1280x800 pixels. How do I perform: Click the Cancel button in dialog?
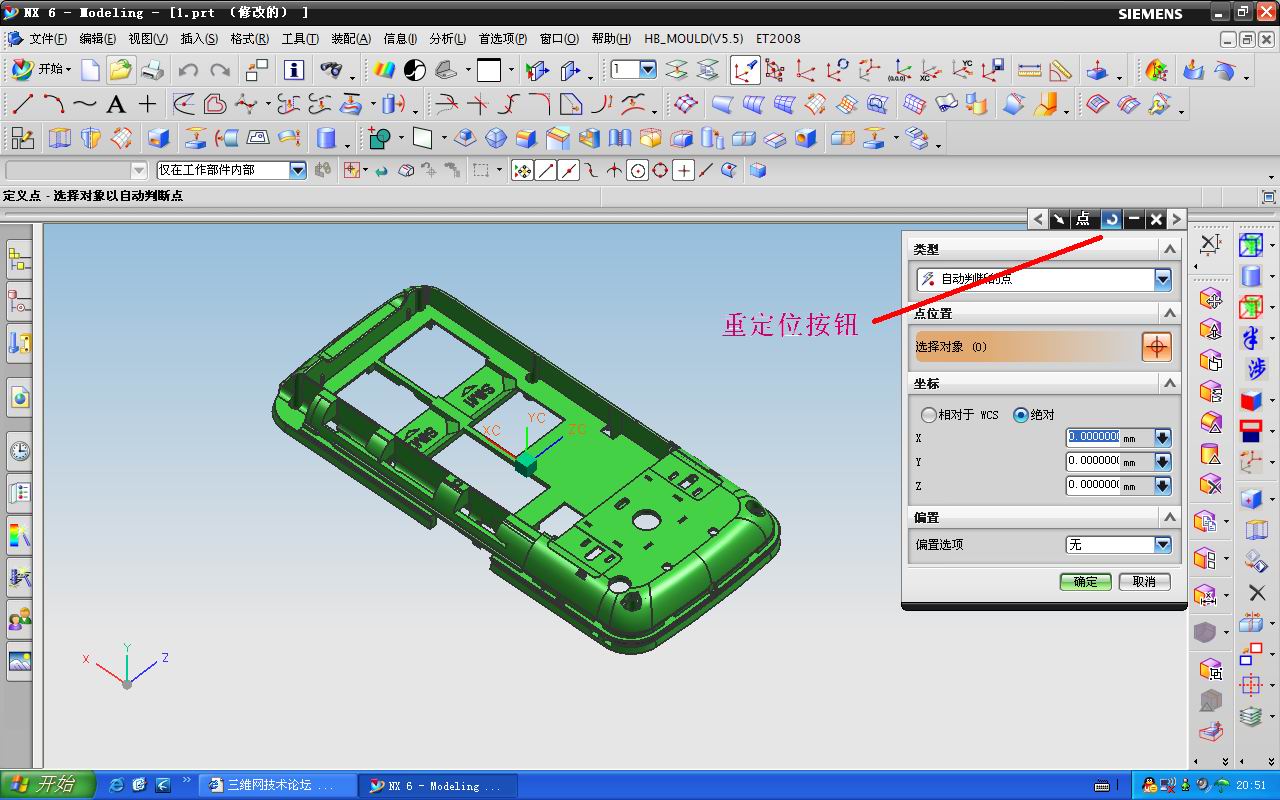(x=1144, y=582)
